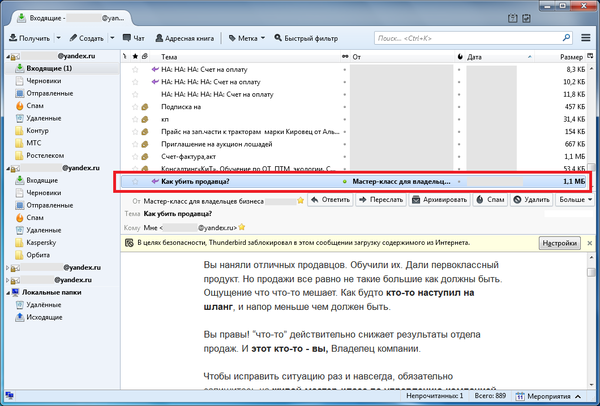Open the application menu (hamburger) button
This screenshot has width=600, height=406.
586,38
